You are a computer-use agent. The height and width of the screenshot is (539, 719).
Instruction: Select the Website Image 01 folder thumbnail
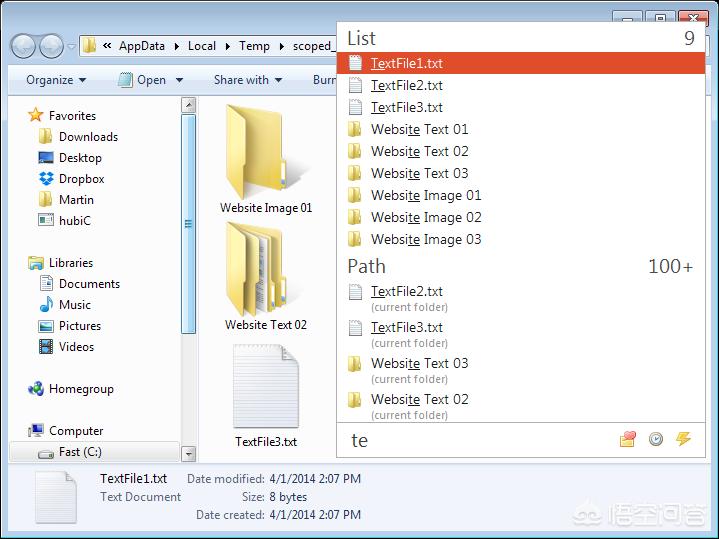coord(266,159)
